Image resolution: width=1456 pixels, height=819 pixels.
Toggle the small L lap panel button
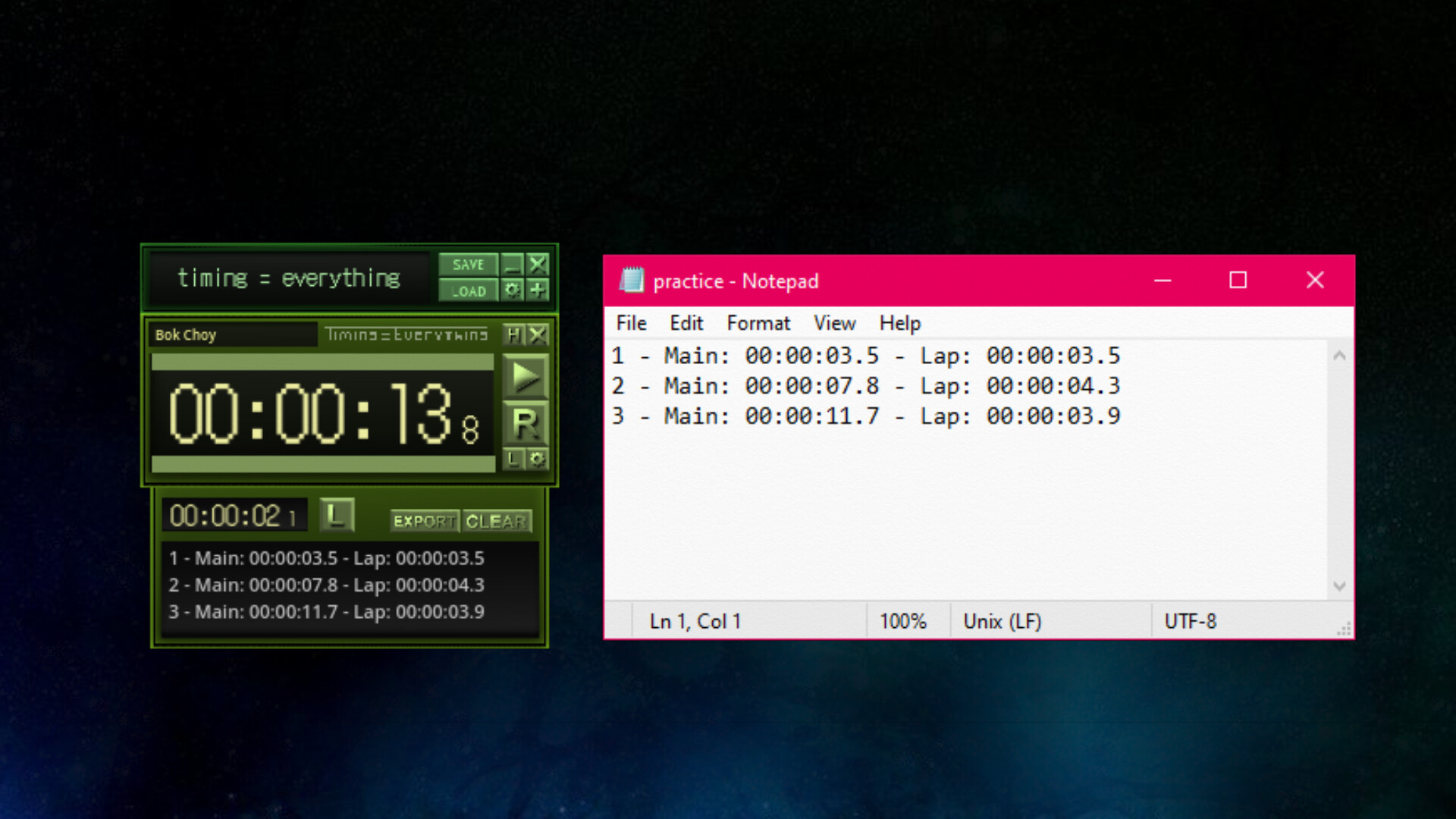pyautogui.click(x=513, y=459)
